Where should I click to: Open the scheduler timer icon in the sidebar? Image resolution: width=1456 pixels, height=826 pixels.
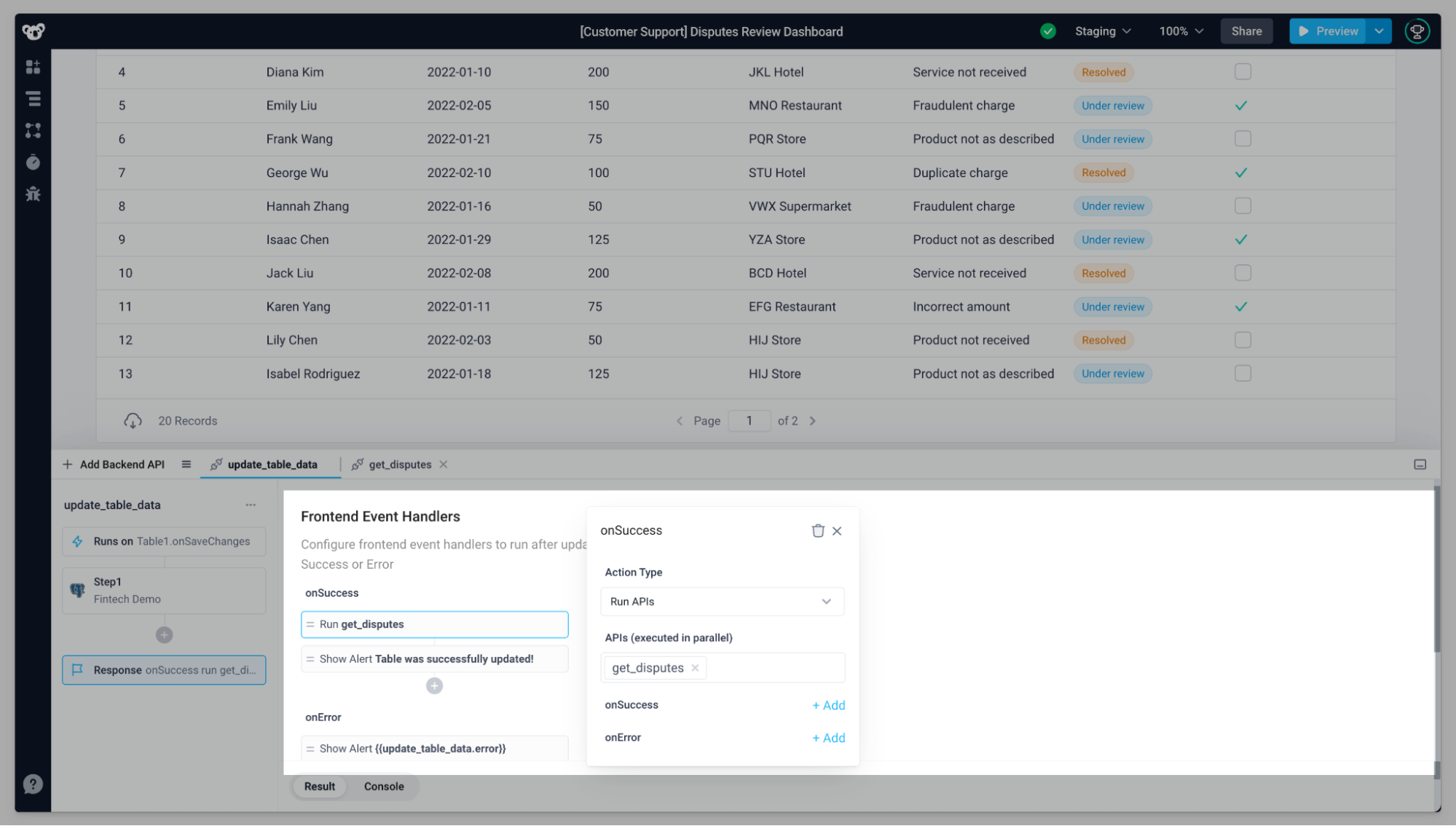tap(33, 162)
